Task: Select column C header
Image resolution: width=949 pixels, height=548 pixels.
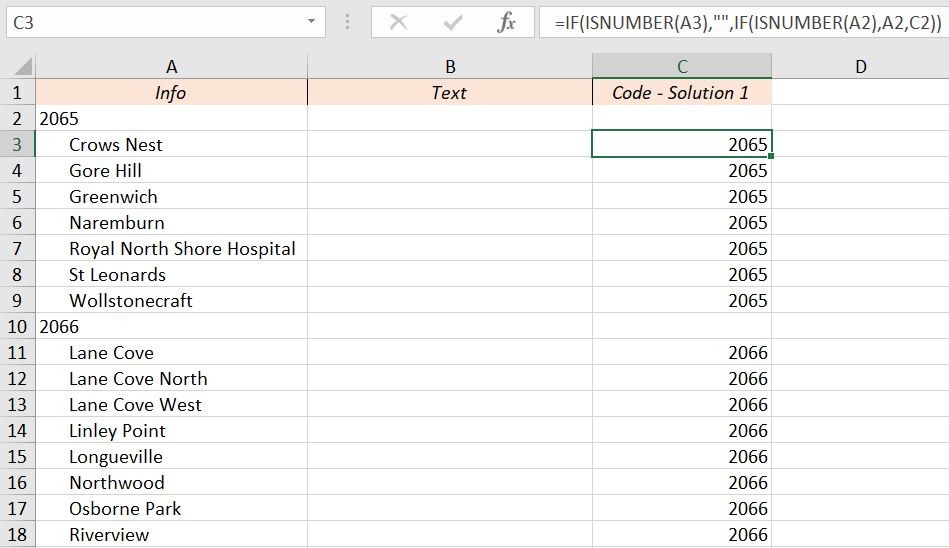Action: (x=681, y=67)
